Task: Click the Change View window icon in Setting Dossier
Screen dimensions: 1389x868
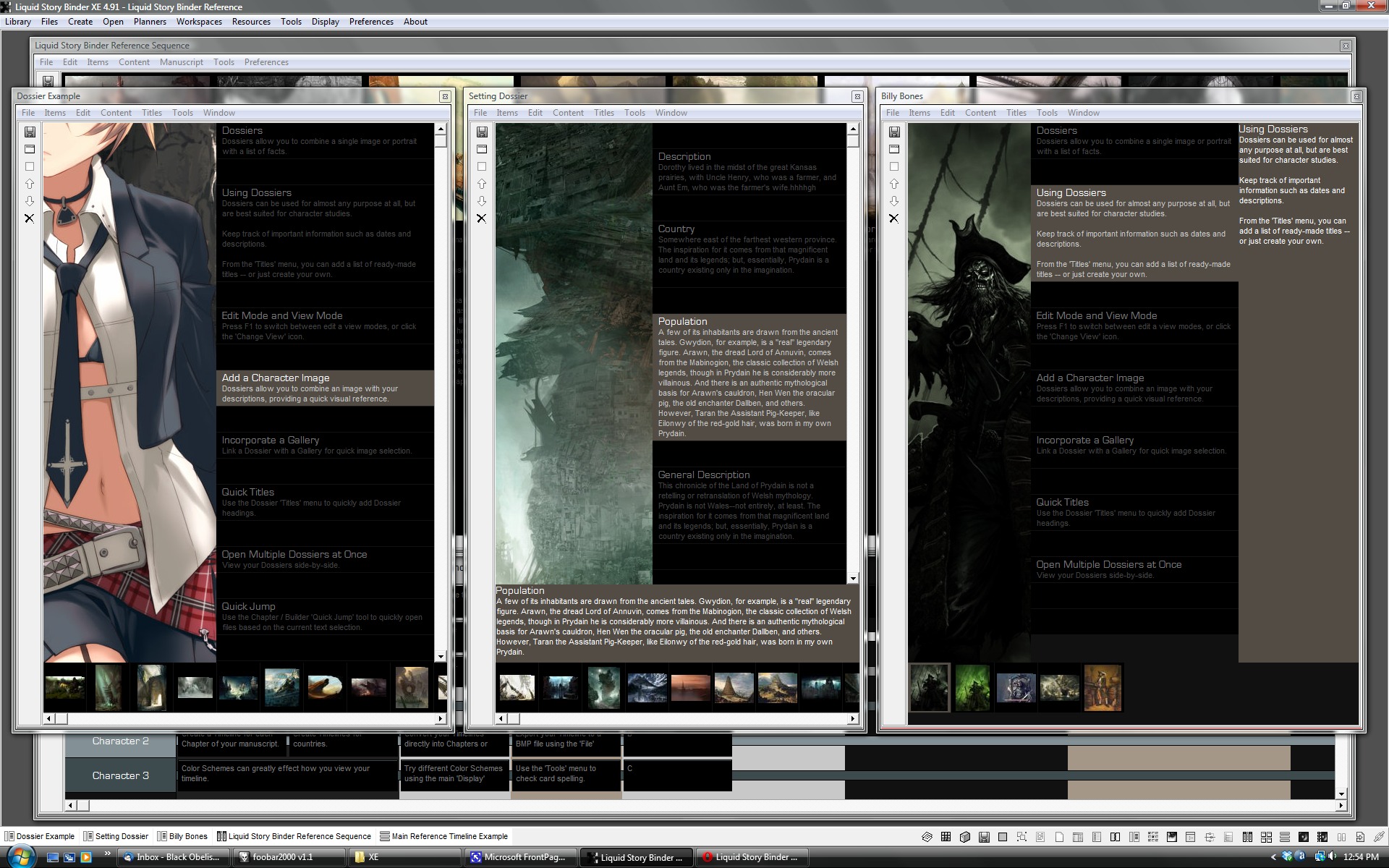Action: pos(482,149)
